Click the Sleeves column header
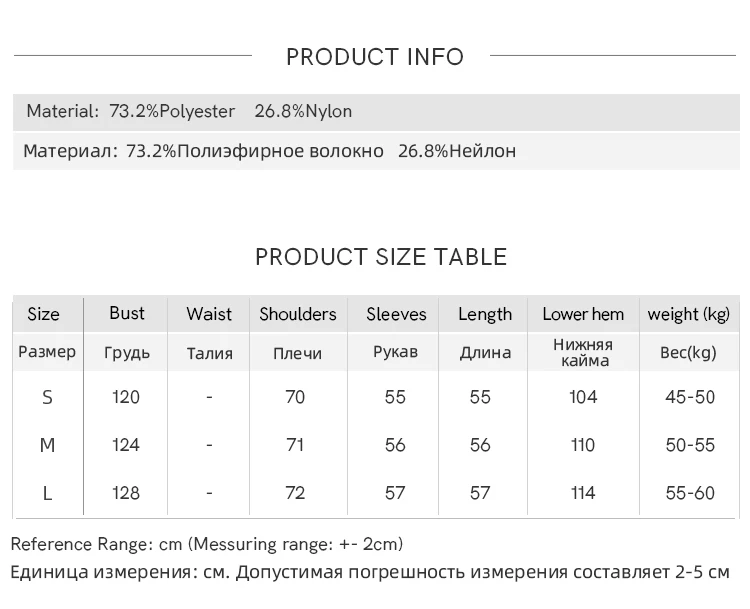The height and width of the screenshot is (609, 750). (x=396, y=314)
